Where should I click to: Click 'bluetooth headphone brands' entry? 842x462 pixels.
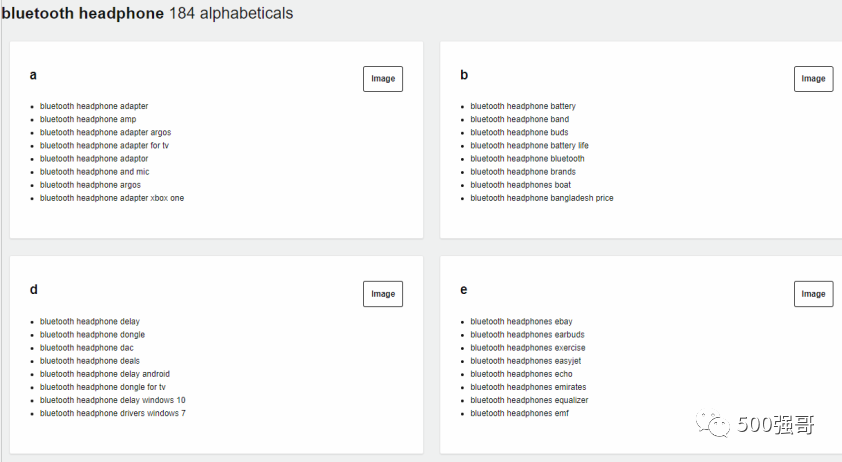tap(523, 172)
